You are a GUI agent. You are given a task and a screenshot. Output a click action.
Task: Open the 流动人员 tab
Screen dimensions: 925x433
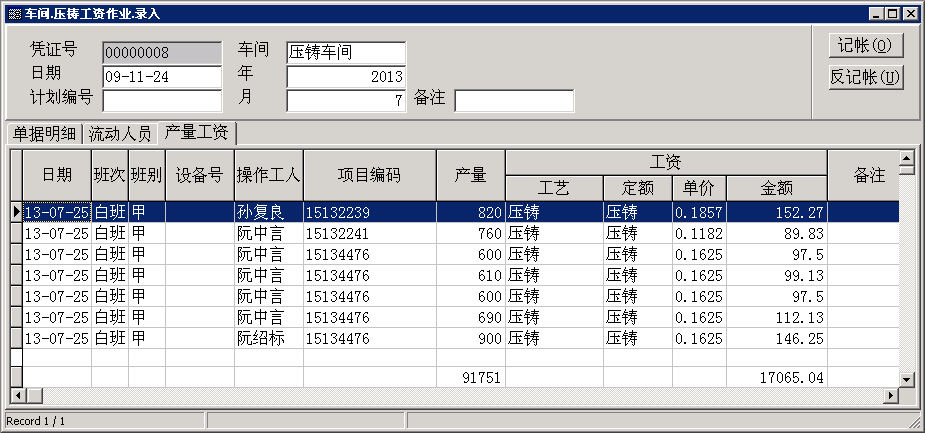pos(120,133)
